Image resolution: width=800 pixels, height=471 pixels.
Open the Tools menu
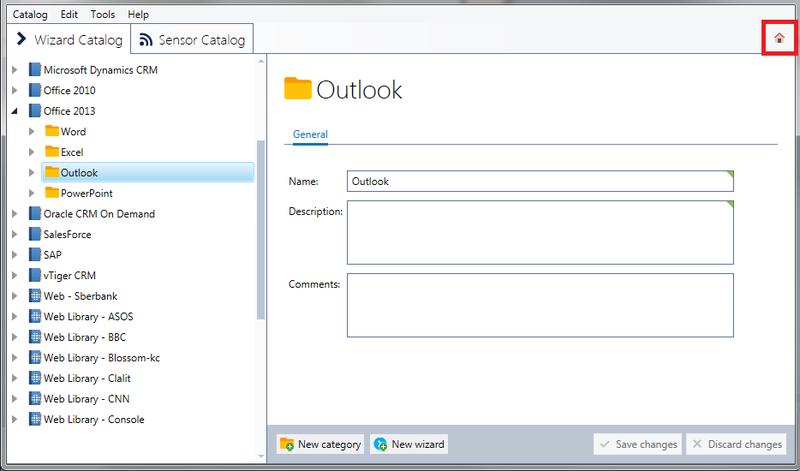click(x=103, y=14)
